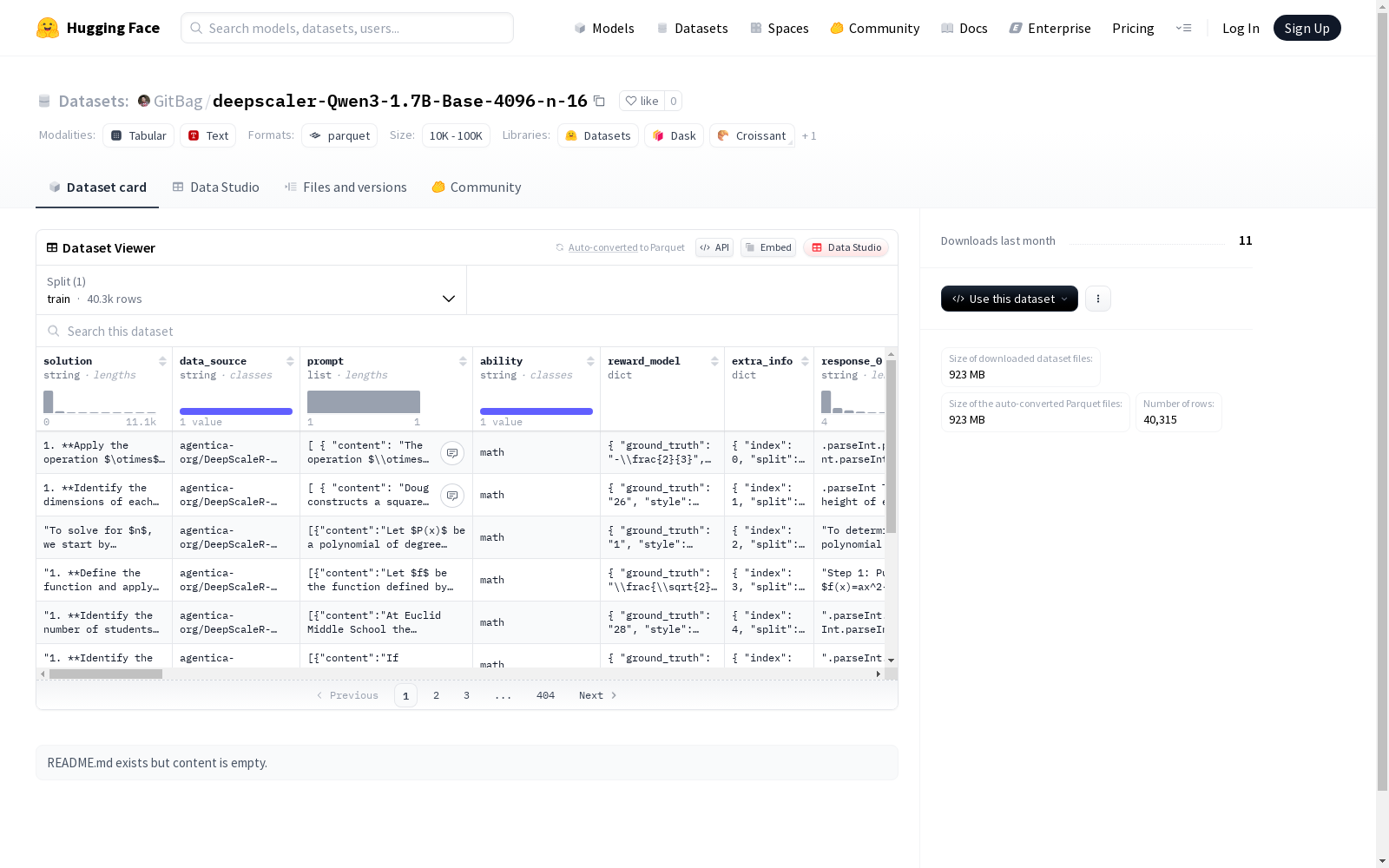Open conversation view for 'The operation' prompt row

pyautogui.click(x=452, y=452)
